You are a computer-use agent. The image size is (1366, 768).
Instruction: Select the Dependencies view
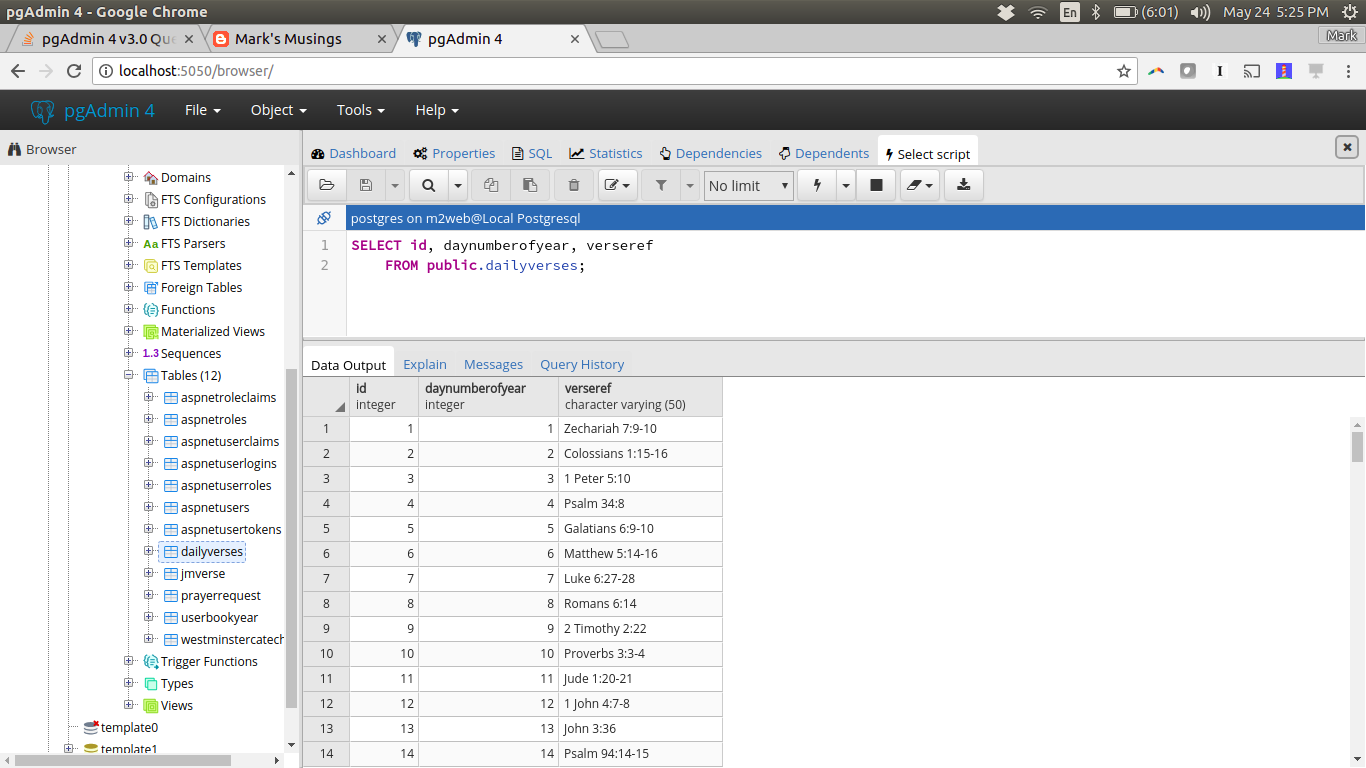point(710,152)
